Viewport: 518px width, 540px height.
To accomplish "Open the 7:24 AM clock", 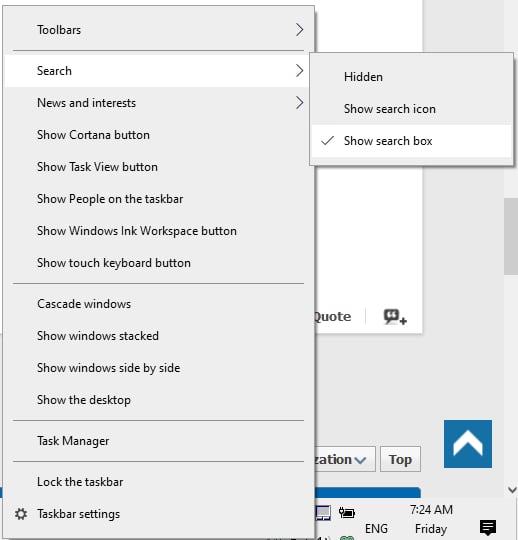I will click(x=431, y=510).
